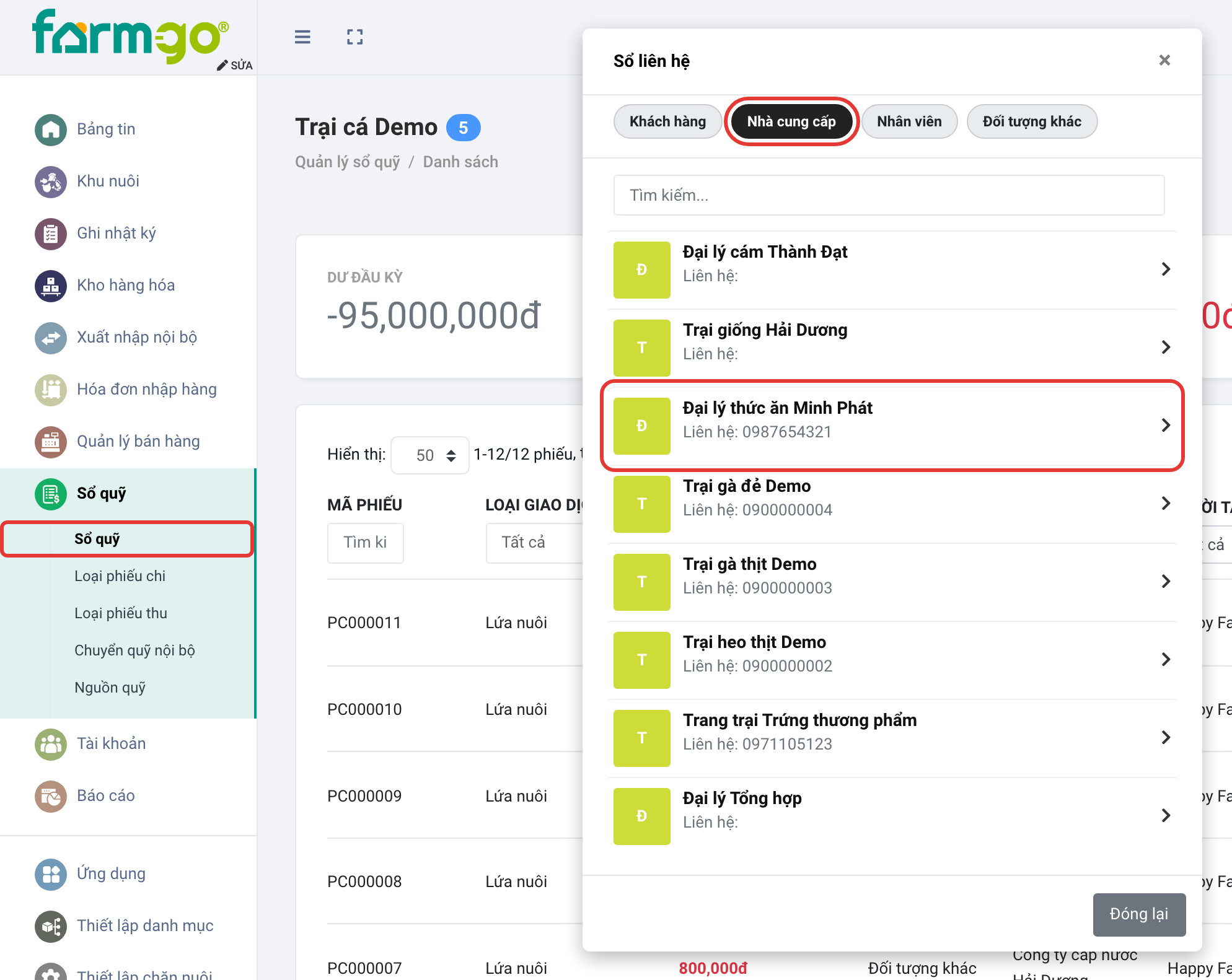Expand chevron for Trại heo thịt Demo
Screen dimensions: 1232x980
(x=1166, y=659)
